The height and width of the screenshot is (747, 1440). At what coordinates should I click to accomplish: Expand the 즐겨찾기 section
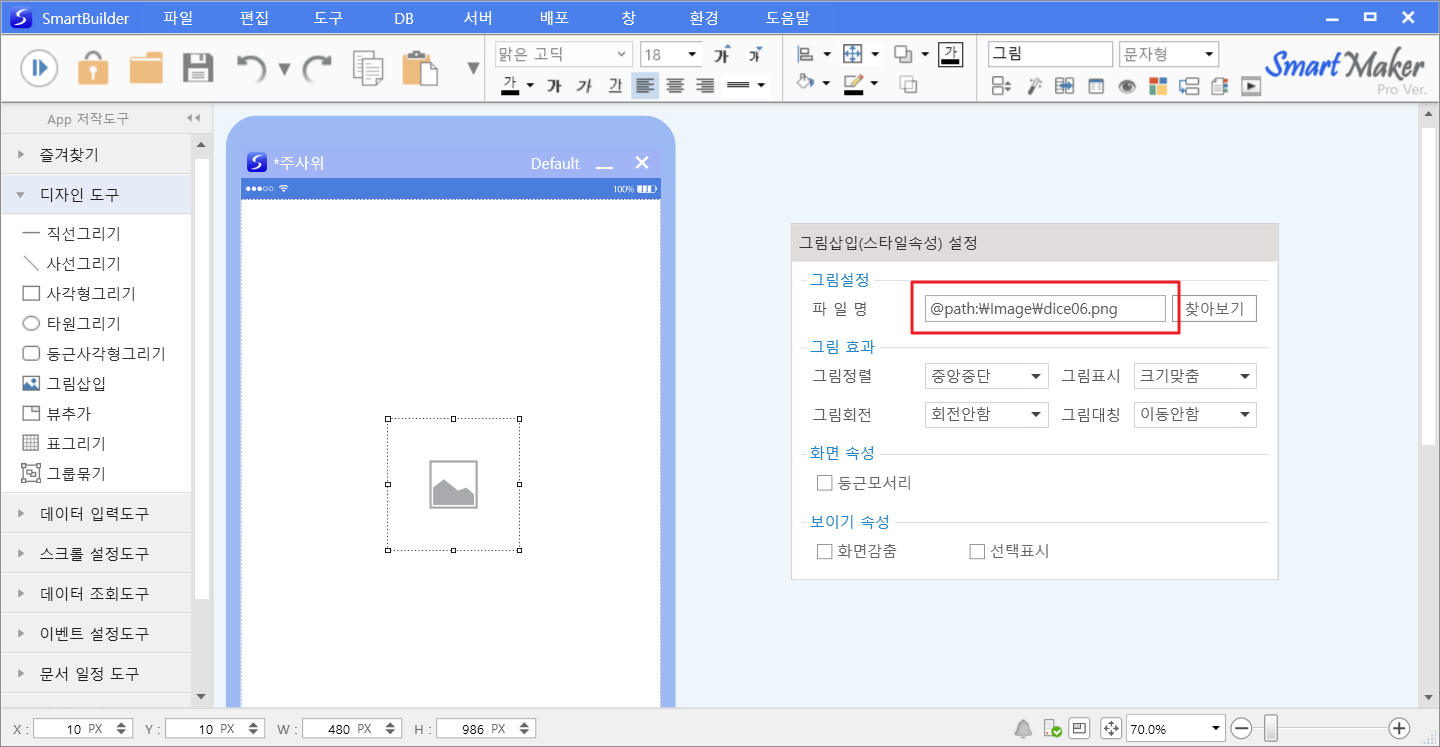click(96, 155)
